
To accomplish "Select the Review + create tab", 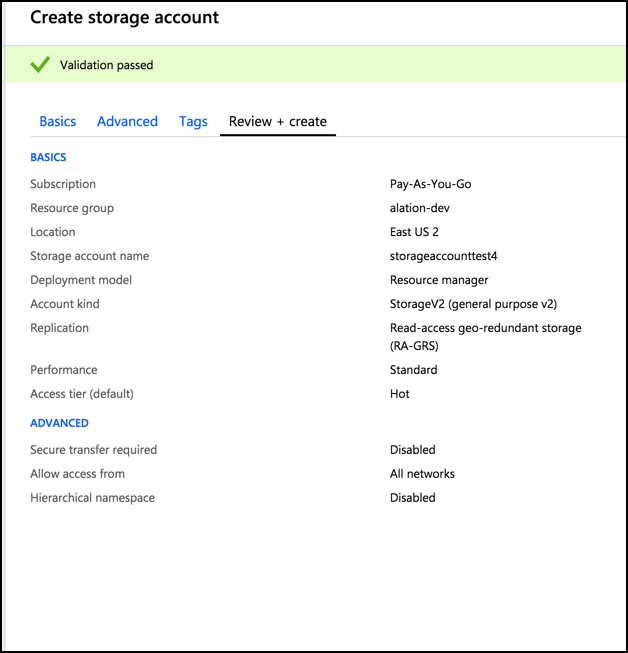I will click(278, 122).
